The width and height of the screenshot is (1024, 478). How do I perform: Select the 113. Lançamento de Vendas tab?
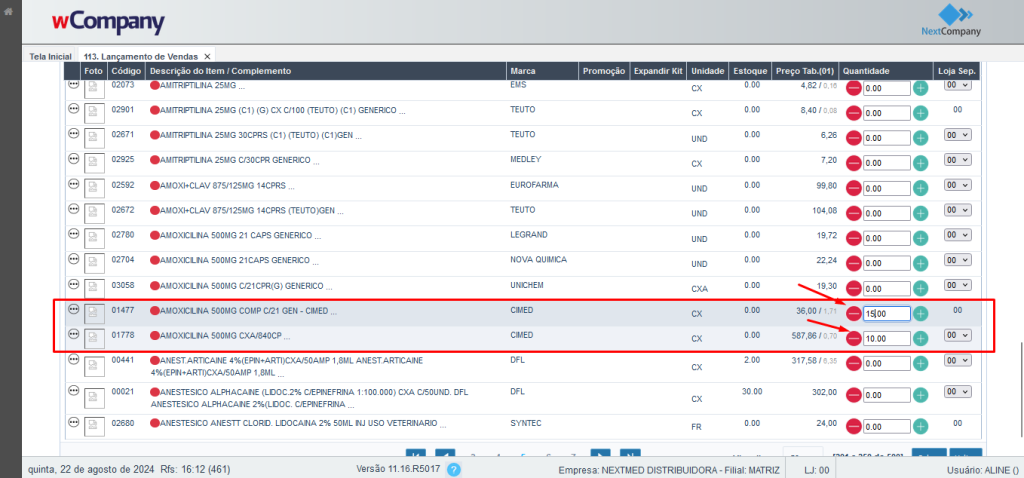click(x=140, y=57)
